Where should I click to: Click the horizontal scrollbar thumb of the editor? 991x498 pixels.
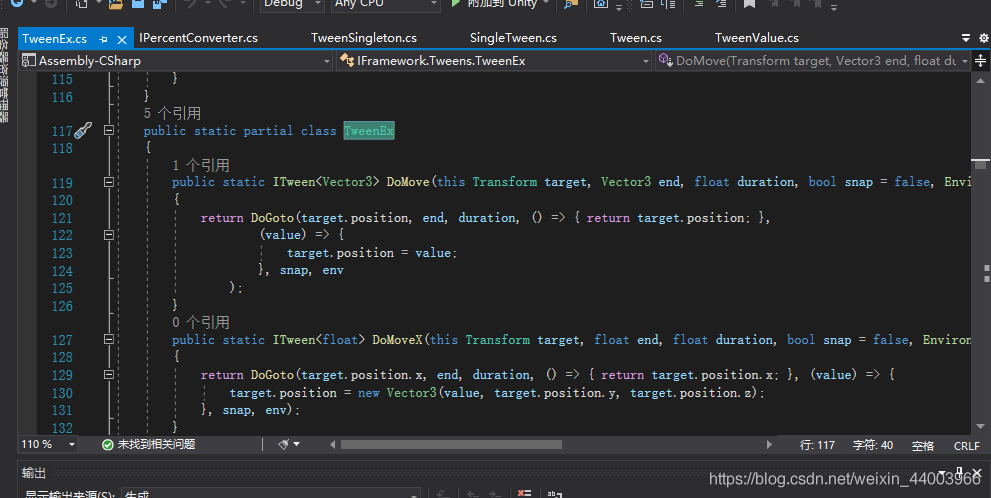pyautogui.click(x=451, y=444)
